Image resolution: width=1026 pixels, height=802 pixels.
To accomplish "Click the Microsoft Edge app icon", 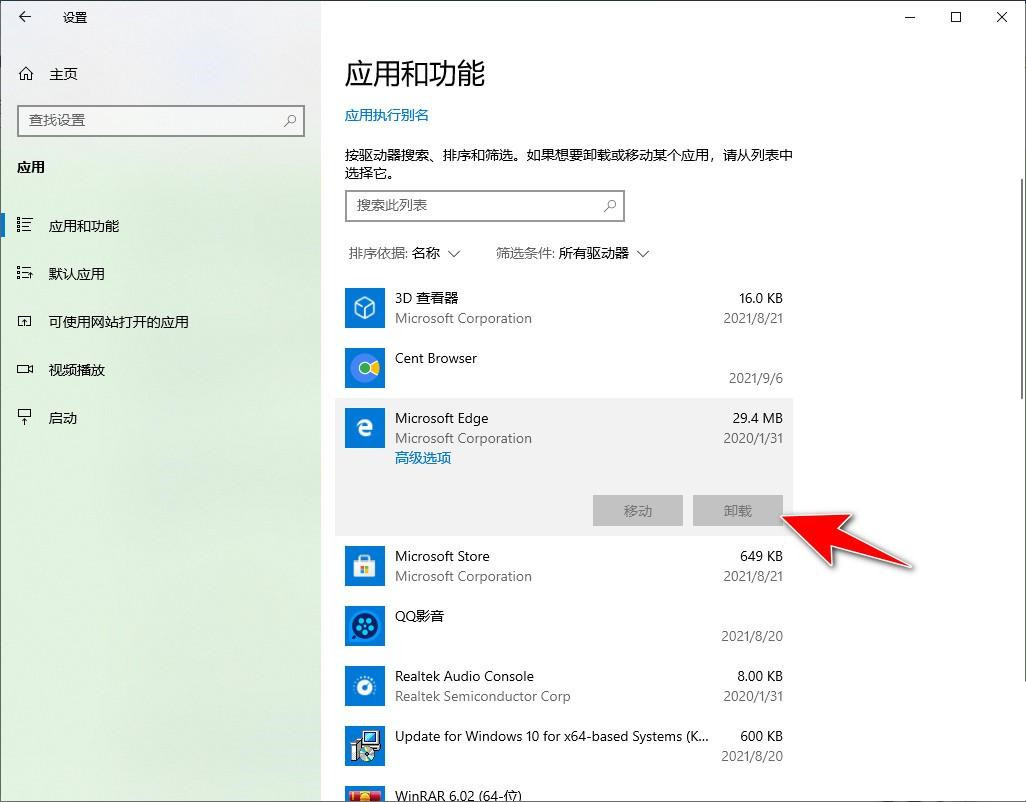I will click(x=364, y=428).
